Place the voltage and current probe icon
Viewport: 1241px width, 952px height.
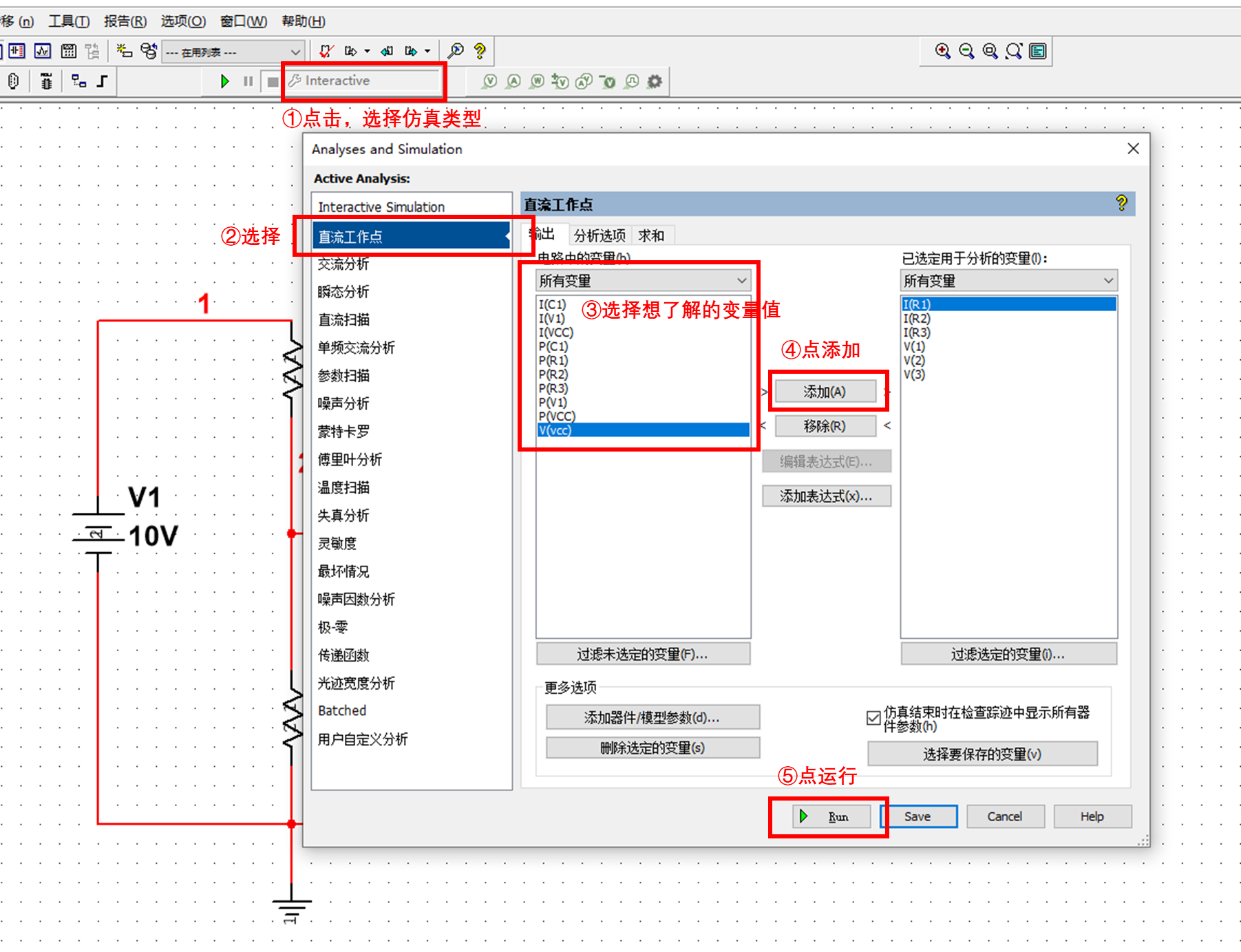pos(584,81)
